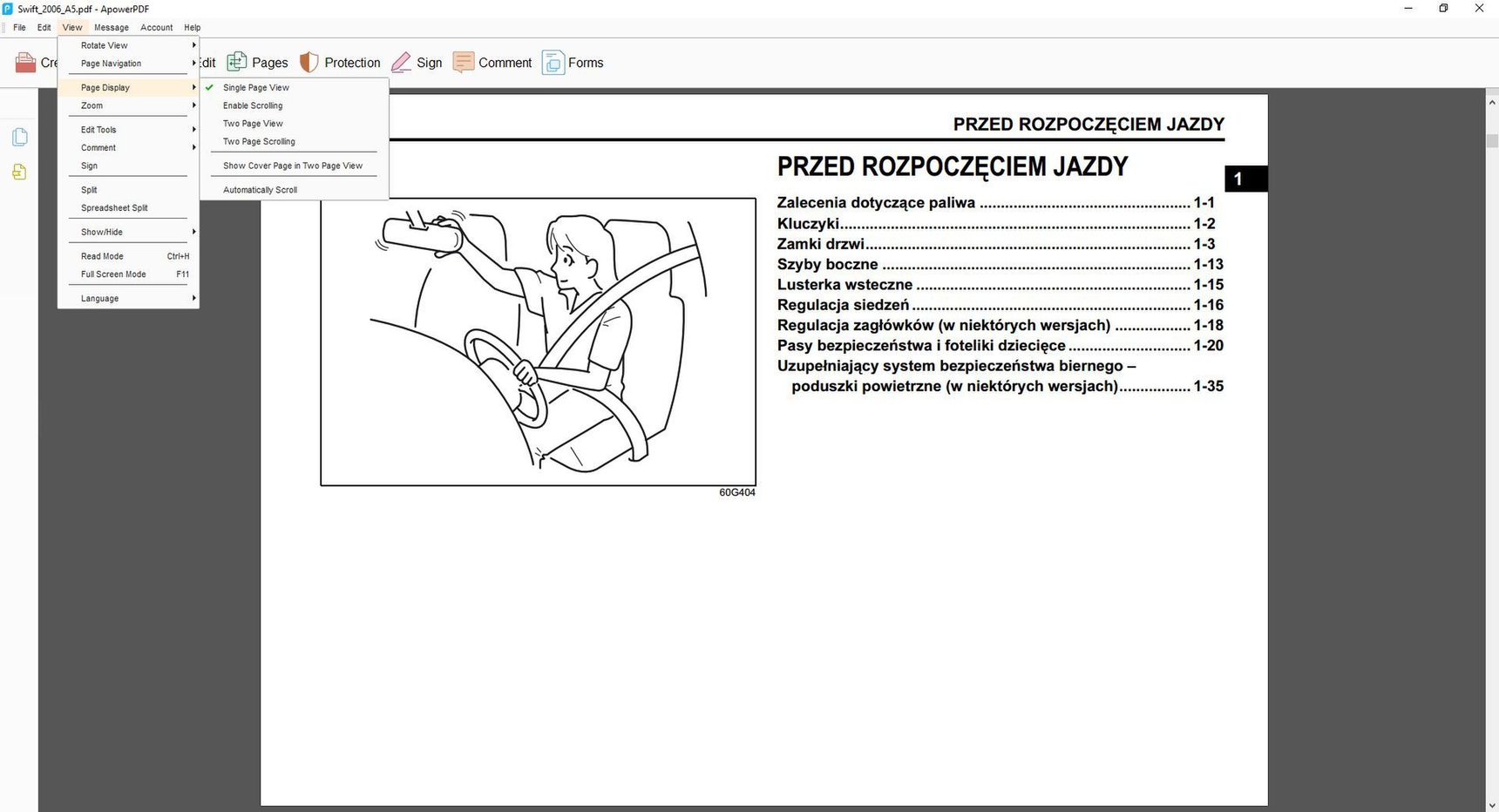This screenshot has height=812, width=1499.
Task: Click the chapter number 1 tab marker
Action: [1245, 179]
